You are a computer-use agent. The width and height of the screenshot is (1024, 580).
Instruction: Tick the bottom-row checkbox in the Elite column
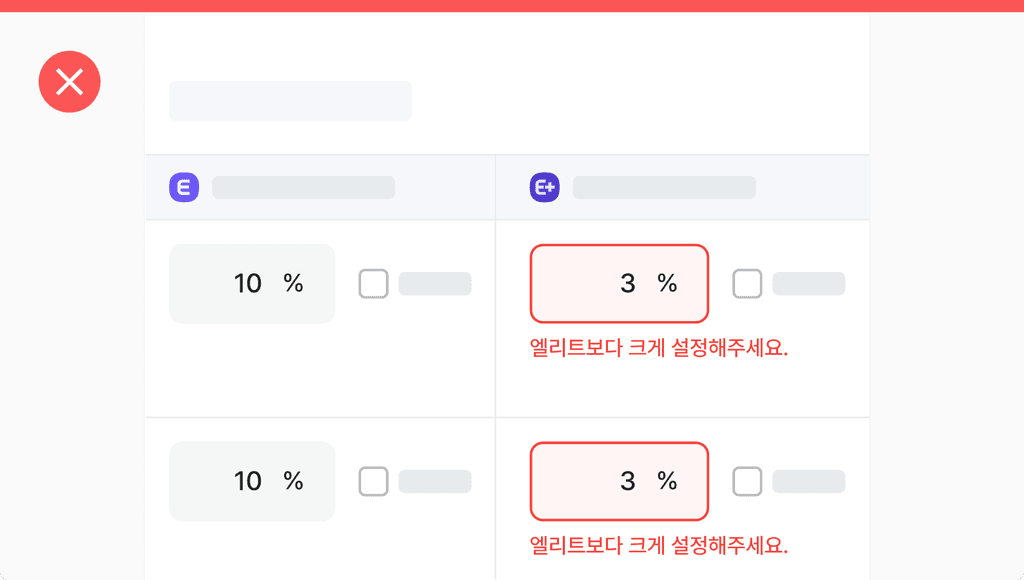click(373, 482)
